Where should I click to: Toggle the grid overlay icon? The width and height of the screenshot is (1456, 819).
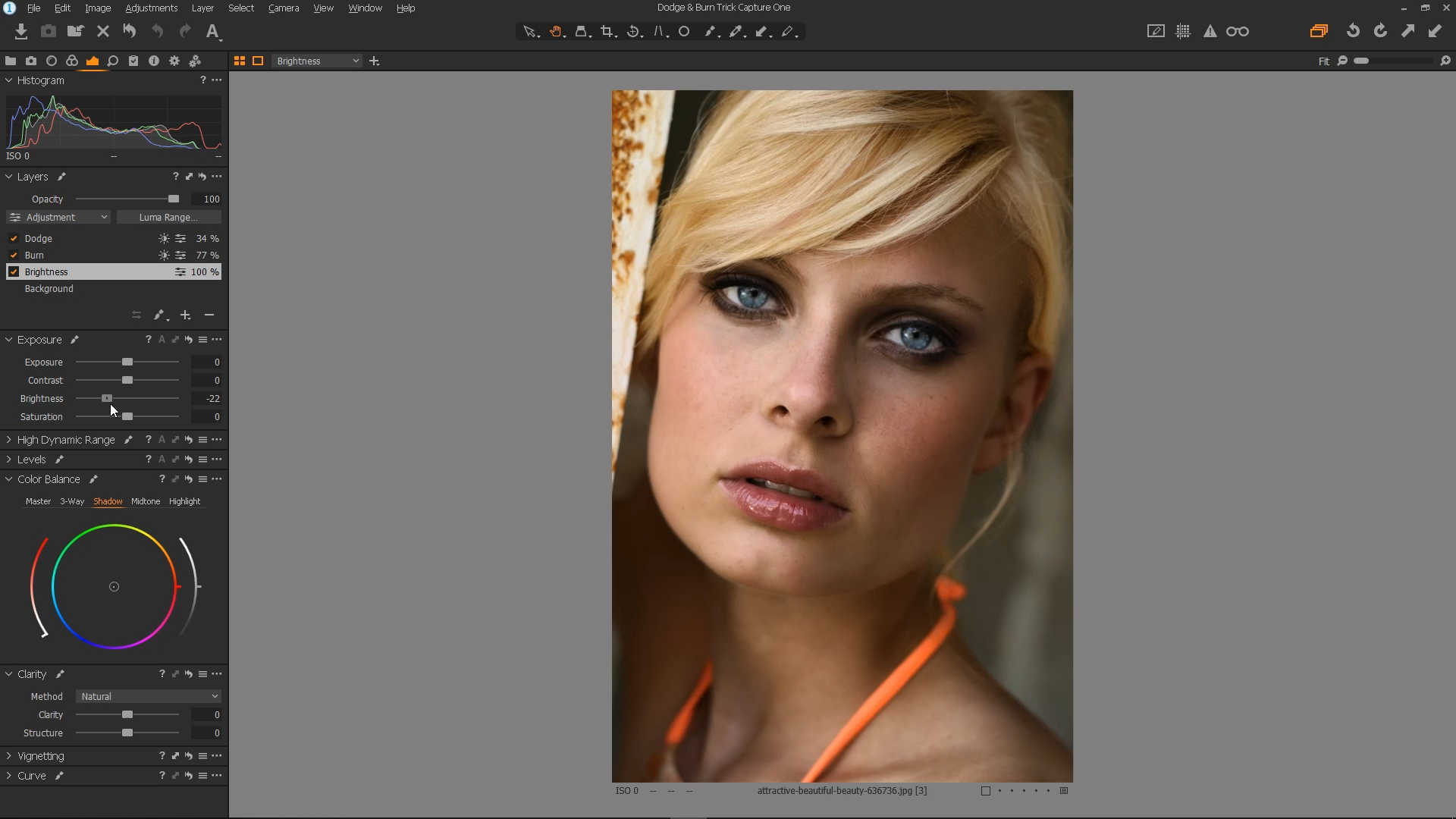click(x=1183, y=31)
